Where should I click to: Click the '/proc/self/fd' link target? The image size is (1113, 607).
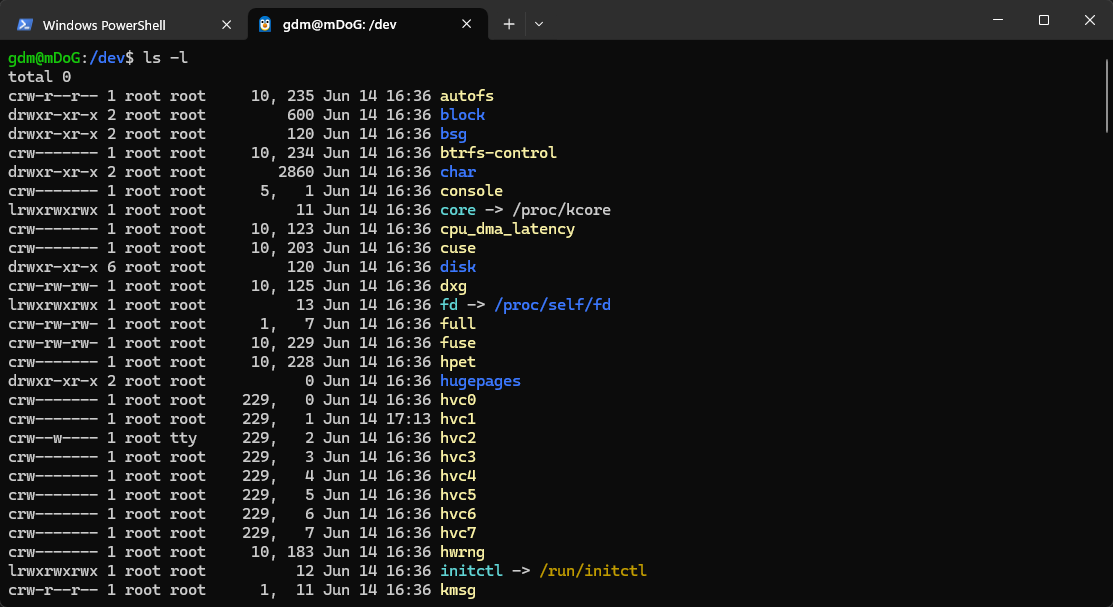click(552, 305)
